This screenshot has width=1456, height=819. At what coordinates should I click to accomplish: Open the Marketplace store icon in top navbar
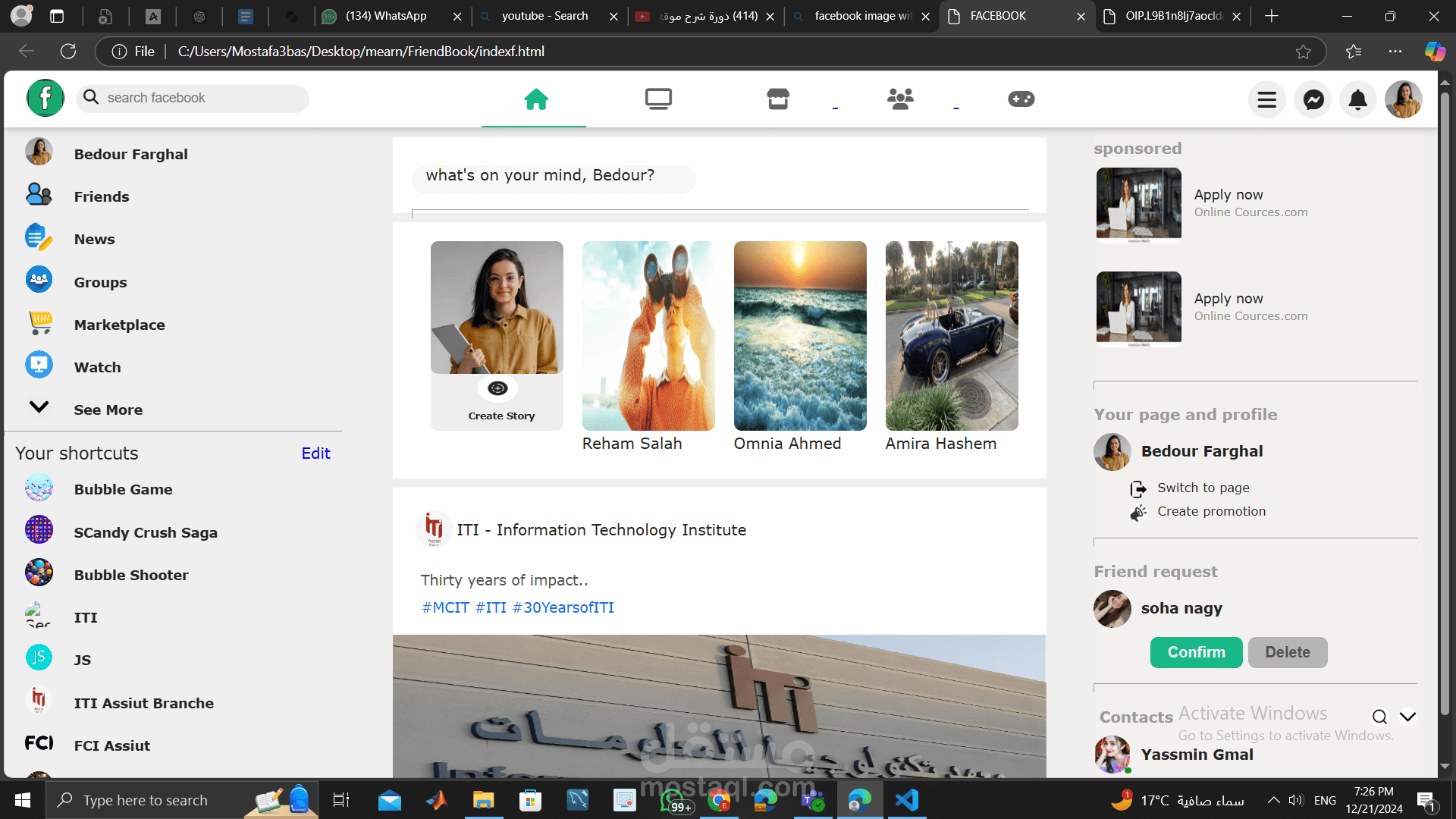[779, 99]
